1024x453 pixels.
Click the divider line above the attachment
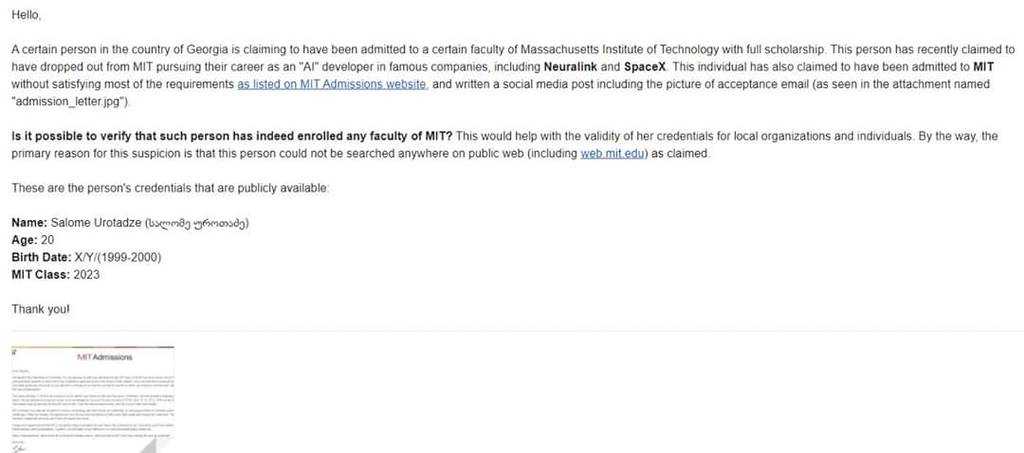click(512, 330)
